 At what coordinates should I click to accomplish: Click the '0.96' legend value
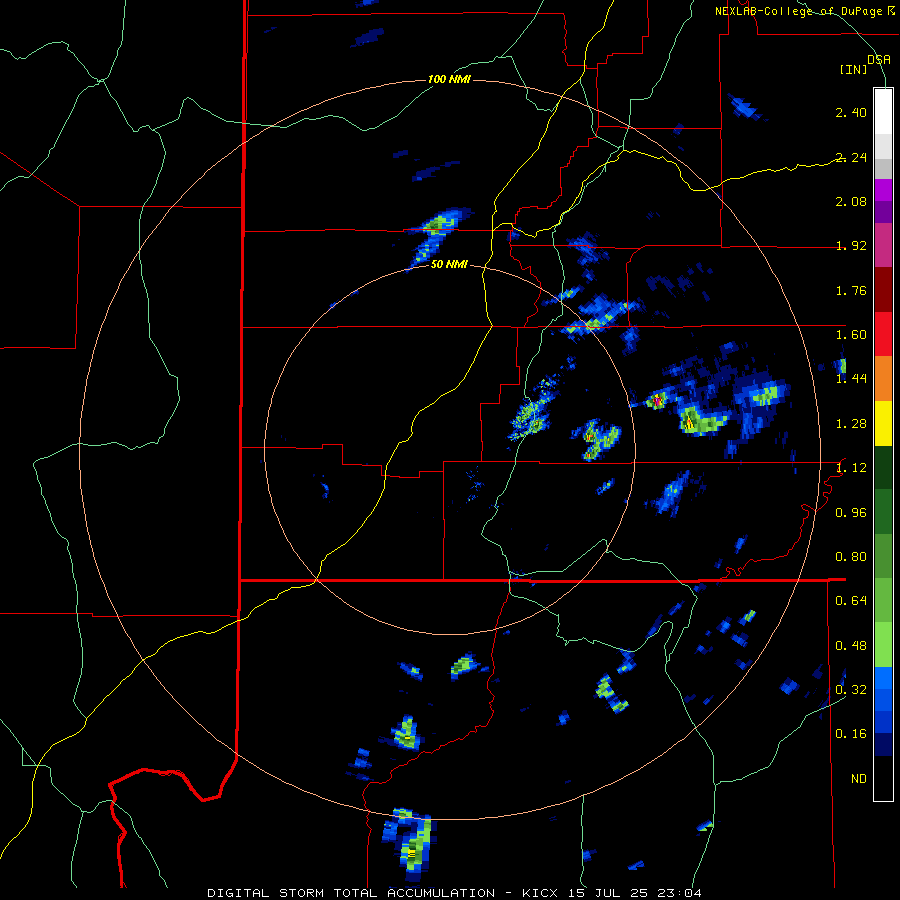click(x=851, y=513)
